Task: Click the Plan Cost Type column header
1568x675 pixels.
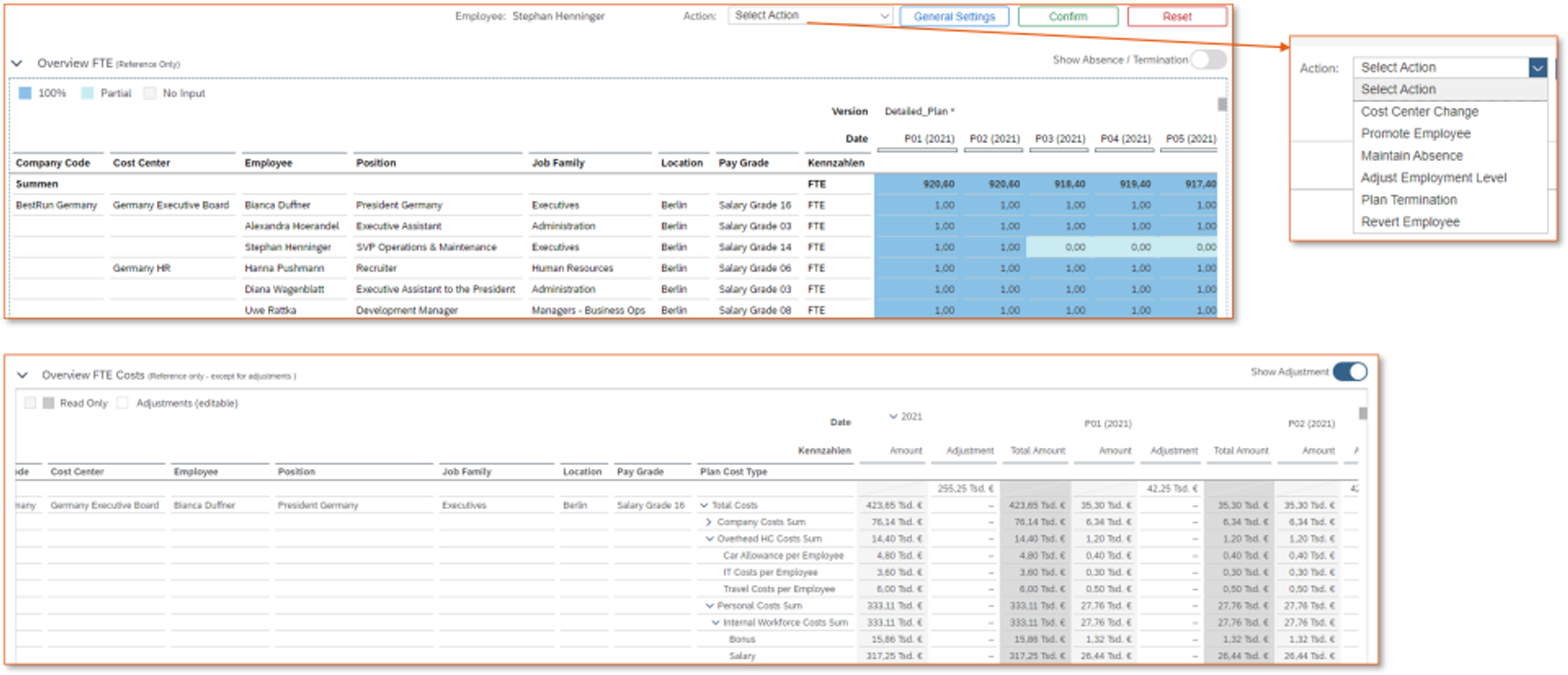Action: tap(733, 472)
